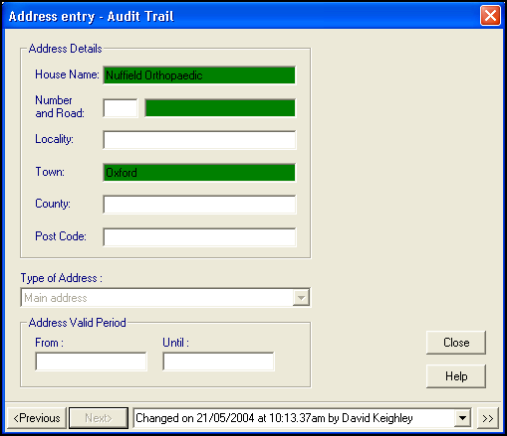The height and width of the screenshot is (436, 507).
Task: Click the green Road name field
Action: pos(220,108)
